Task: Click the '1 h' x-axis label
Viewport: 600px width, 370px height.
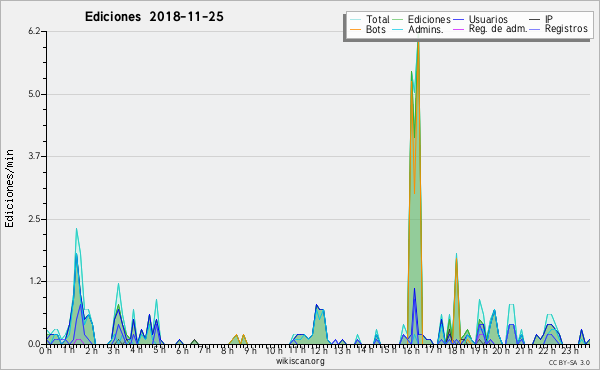Action: pyautogui.click(x=68, y=350)
